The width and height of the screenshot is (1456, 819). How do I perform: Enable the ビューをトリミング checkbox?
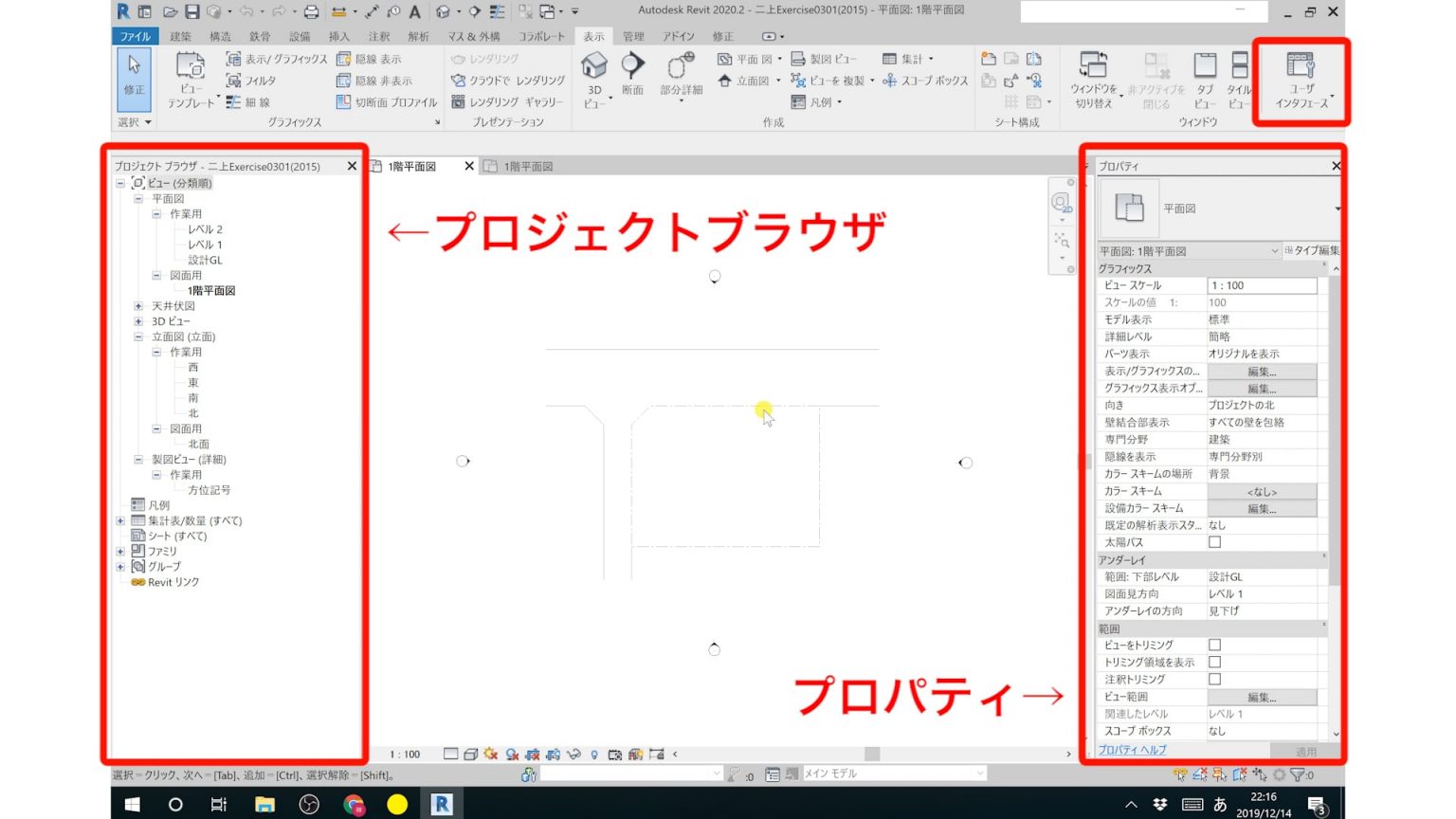[1214, 644]
